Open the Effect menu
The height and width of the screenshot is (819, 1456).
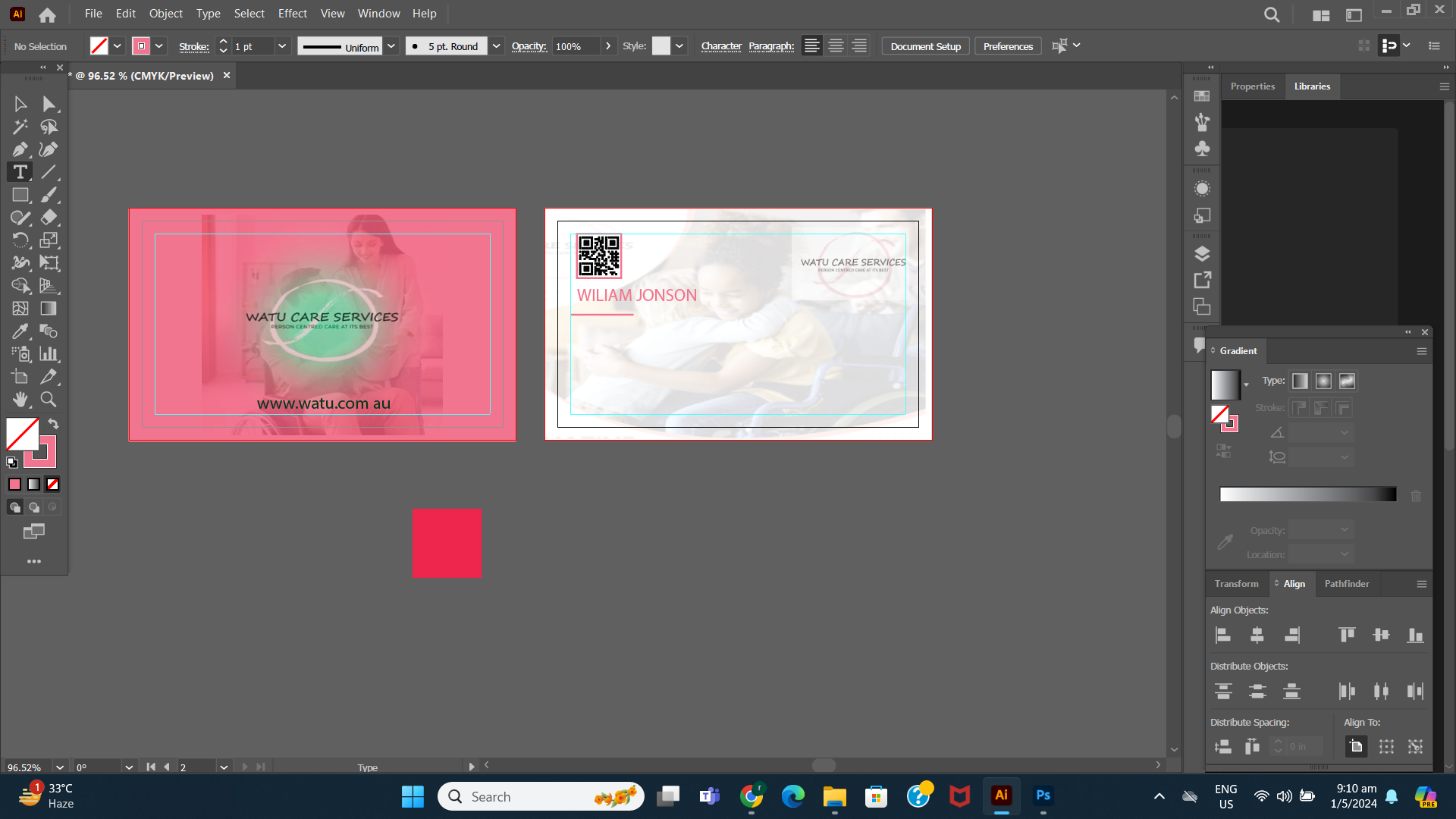click(x=292, y=13)
